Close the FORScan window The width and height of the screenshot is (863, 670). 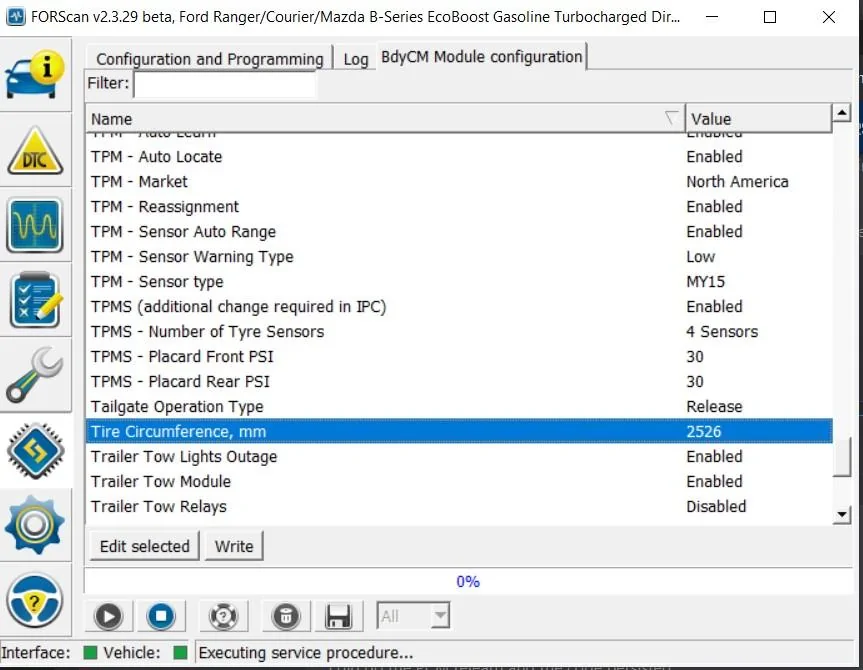[x=828, y=17]
